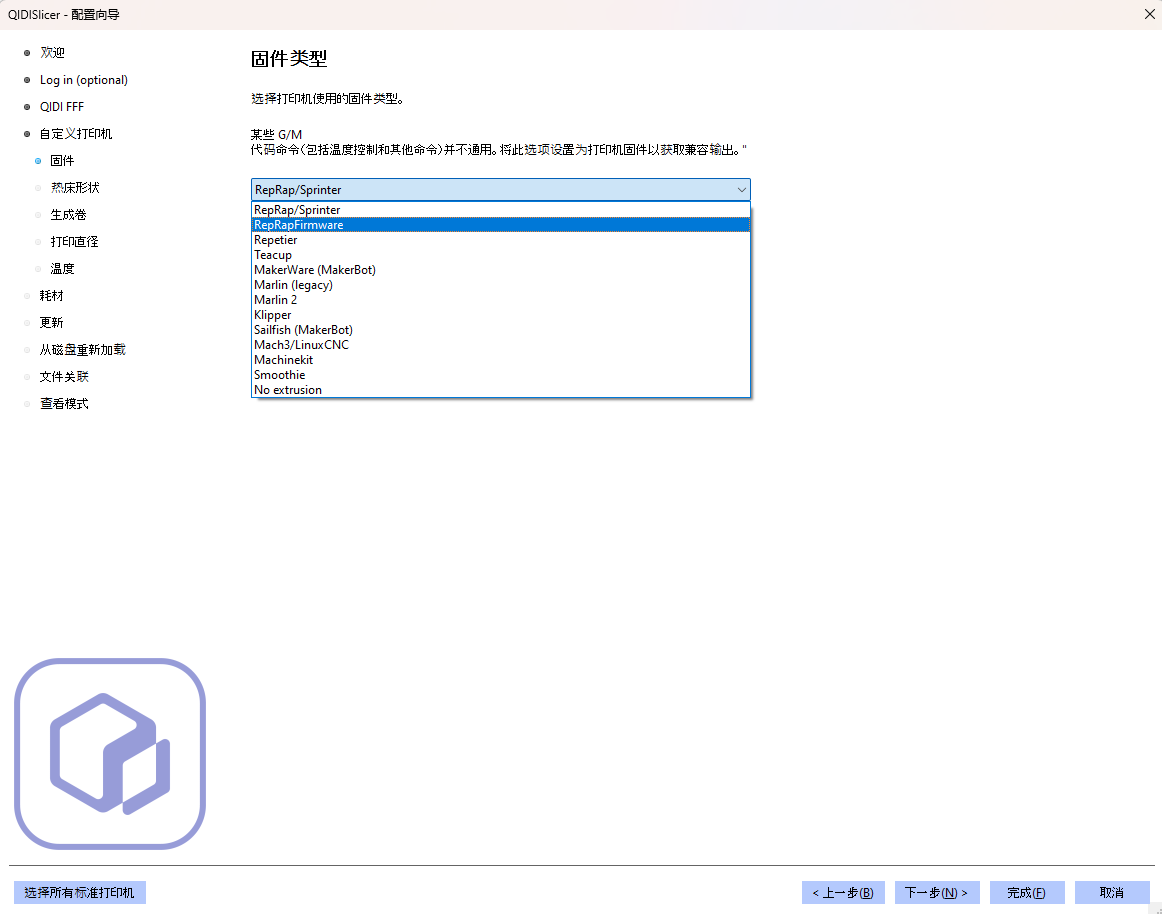Select Repetier firmware type

click(x=501, y=239)
